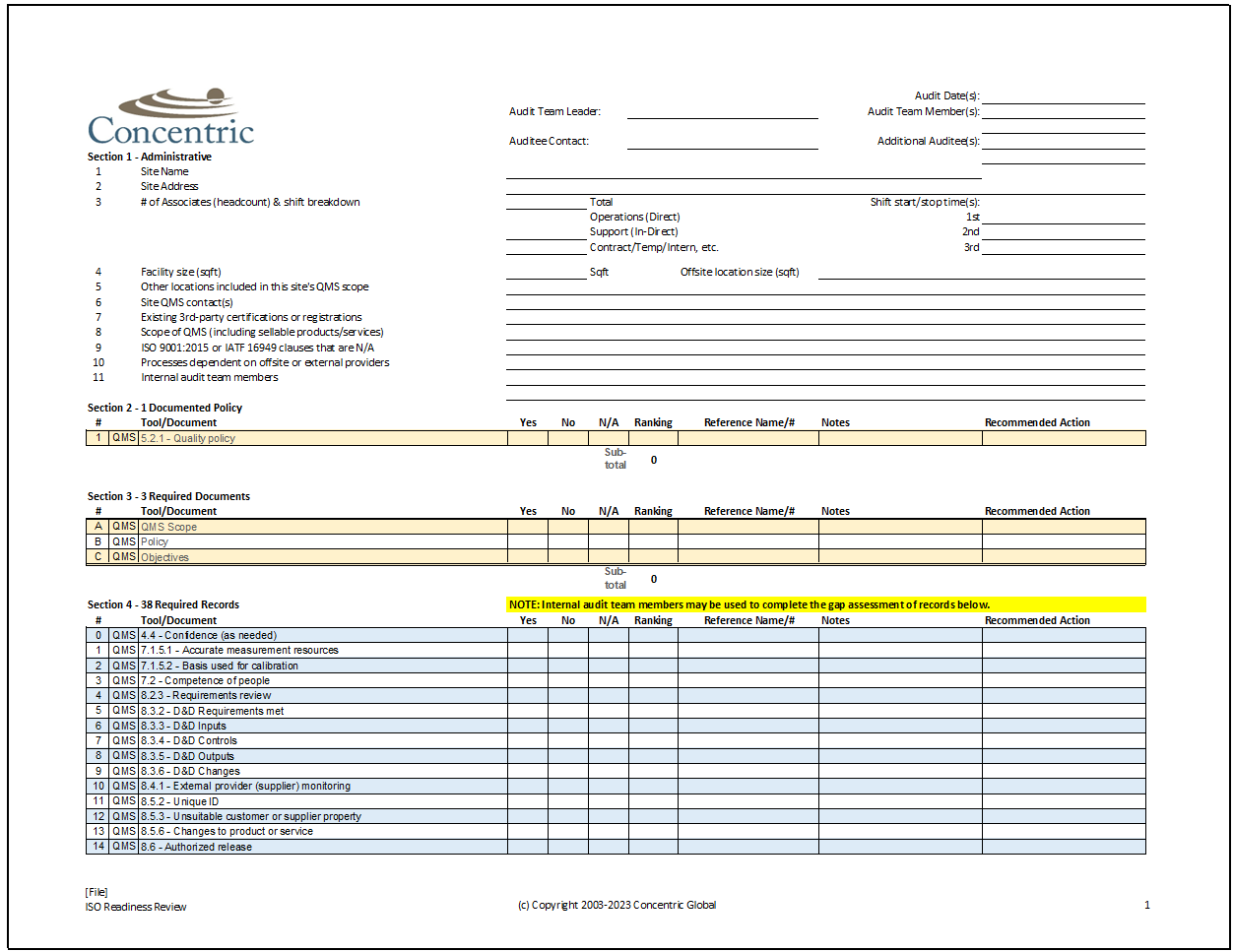Click the Concentric logo

[171, 116]
